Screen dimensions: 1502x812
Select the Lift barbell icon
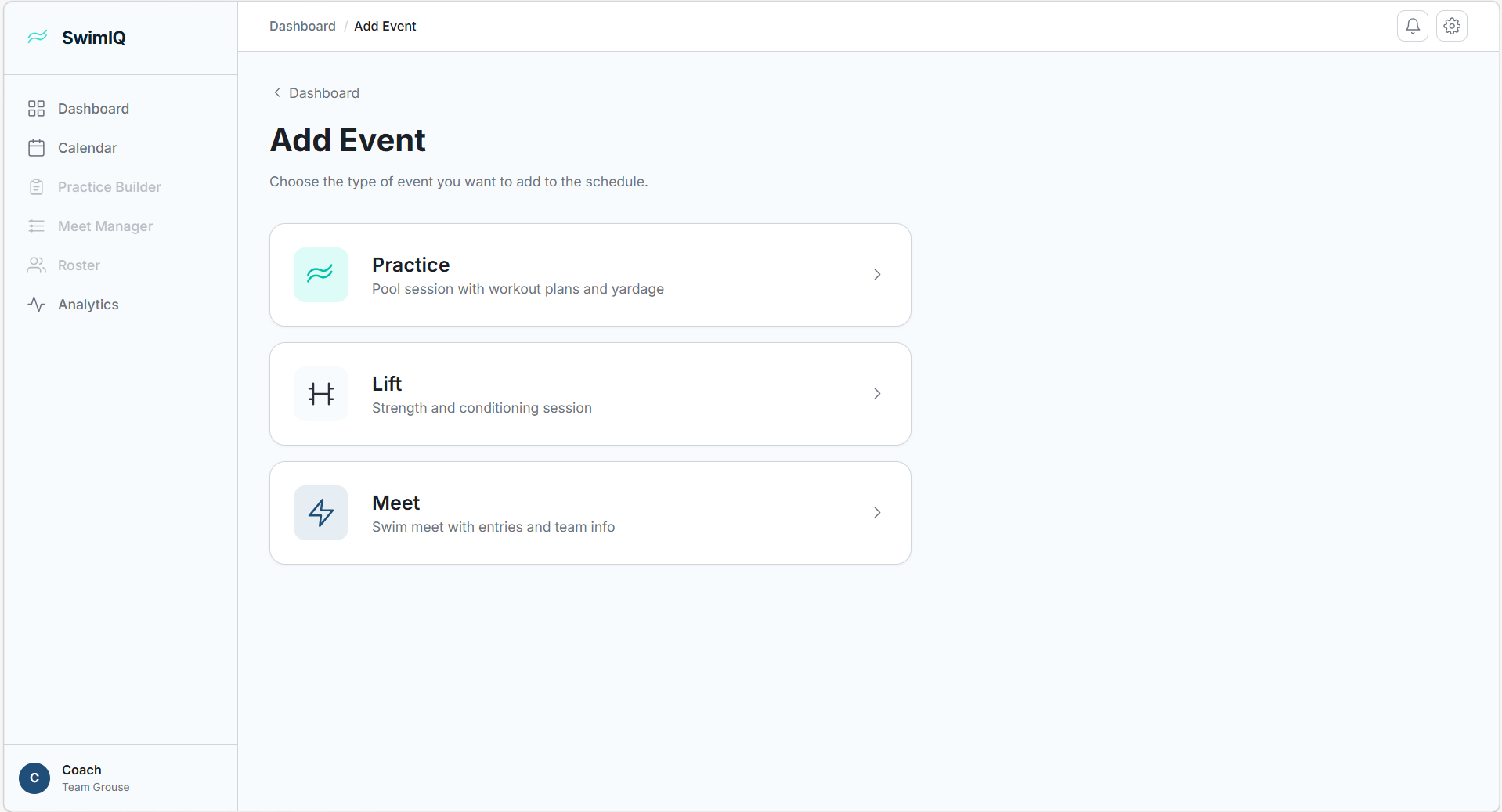320,394
